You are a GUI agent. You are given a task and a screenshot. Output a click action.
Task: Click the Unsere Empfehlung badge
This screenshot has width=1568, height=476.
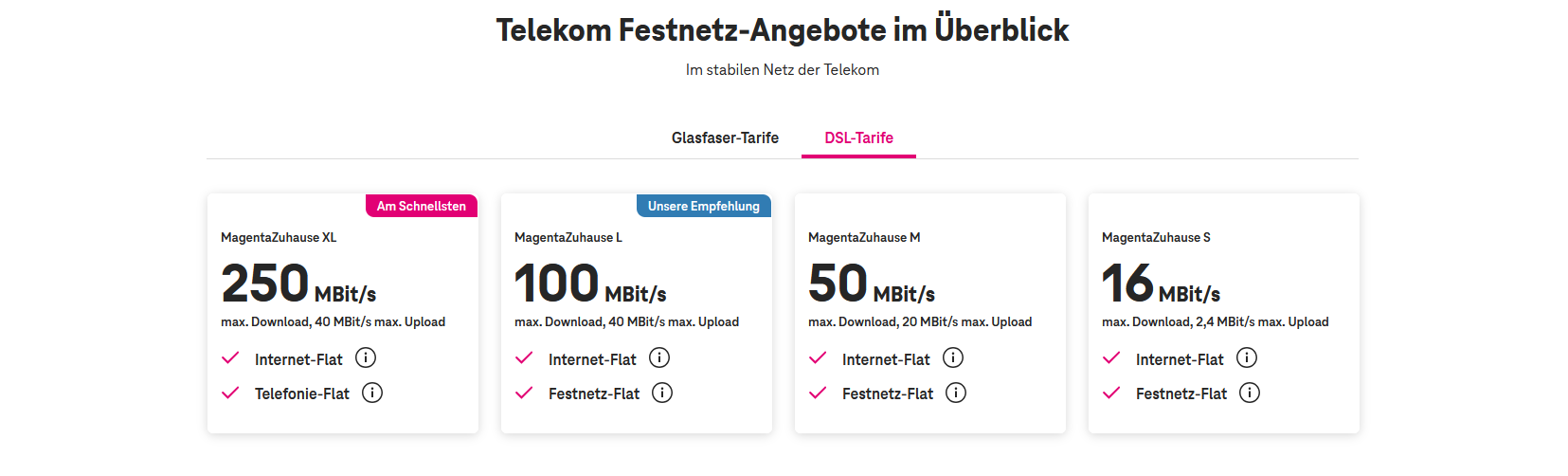click(704, 206)
